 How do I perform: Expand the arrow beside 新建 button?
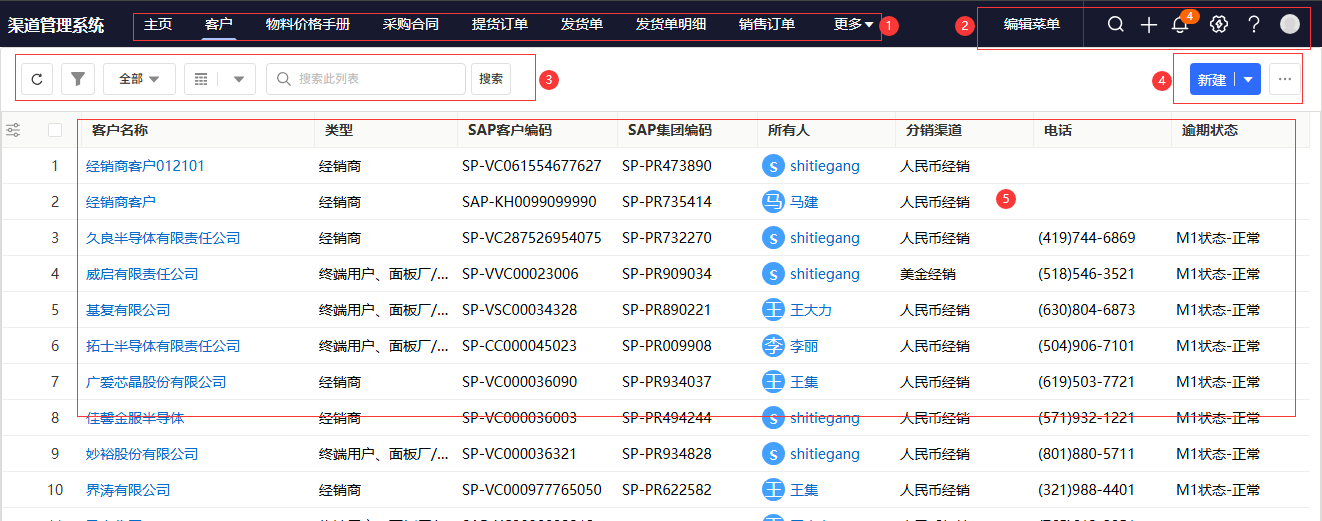[1249, 80]
